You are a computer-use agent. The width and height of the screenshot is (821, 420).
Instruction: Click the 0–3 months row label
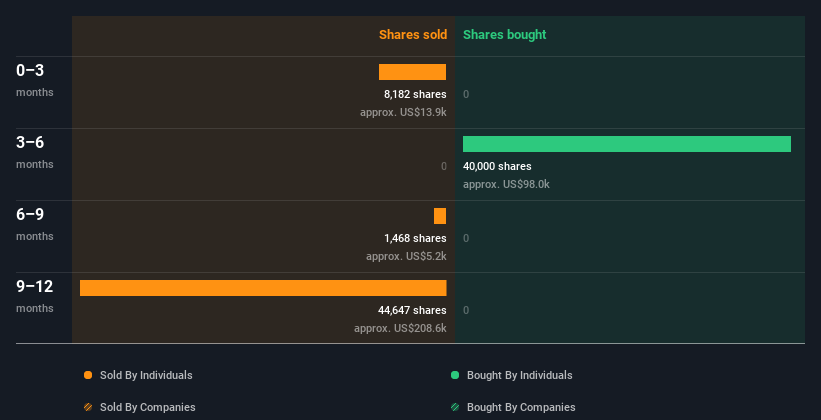click(x=35, y=80)
